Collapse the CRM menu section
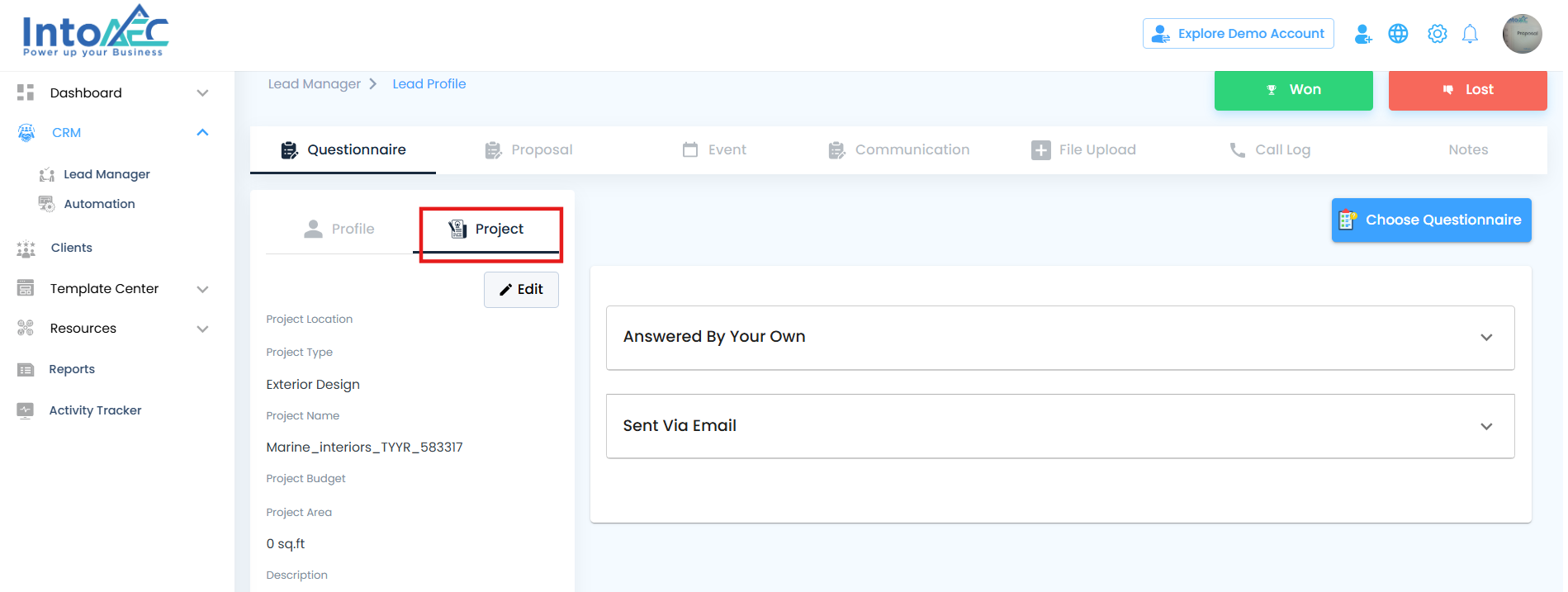Viewport: 1568px width, 592px height. click(202, 133)
